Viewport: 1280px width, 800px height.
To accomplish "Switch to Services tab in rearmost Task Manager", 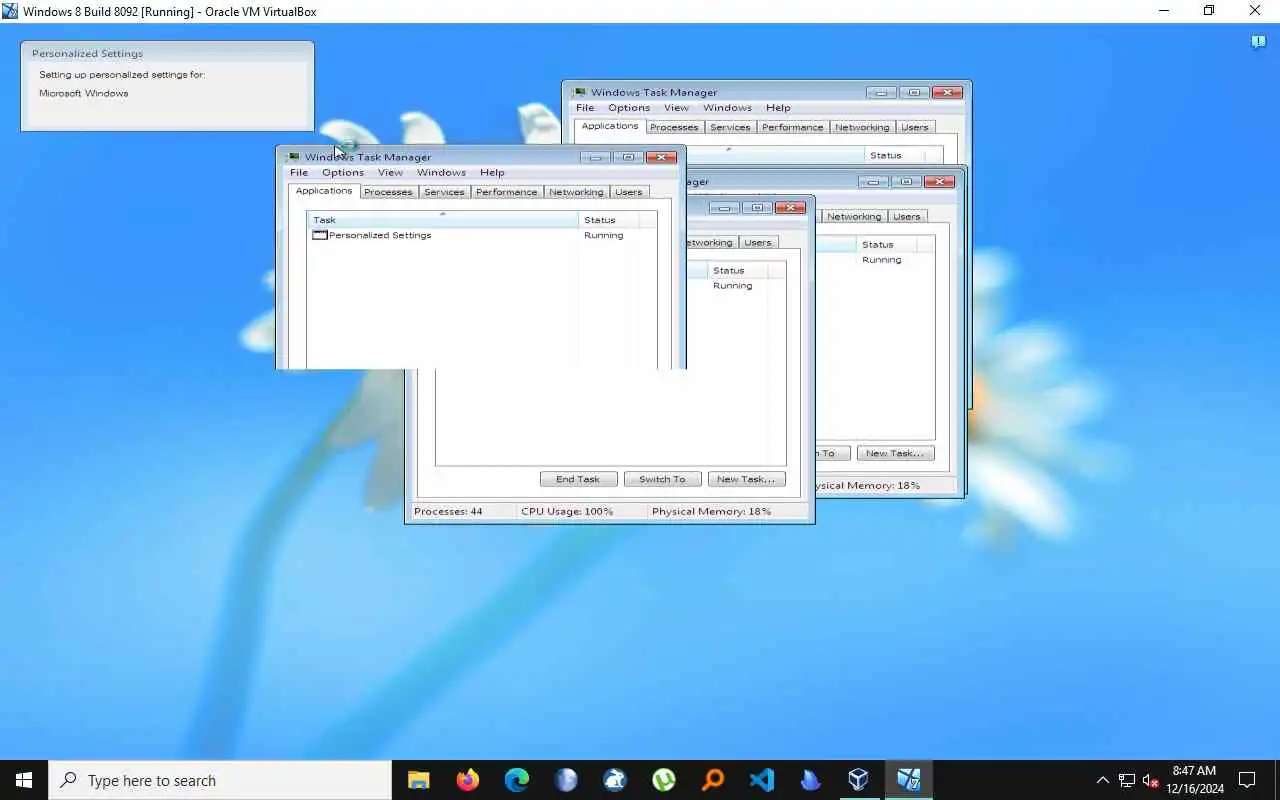I will click(x=730, y=128).
